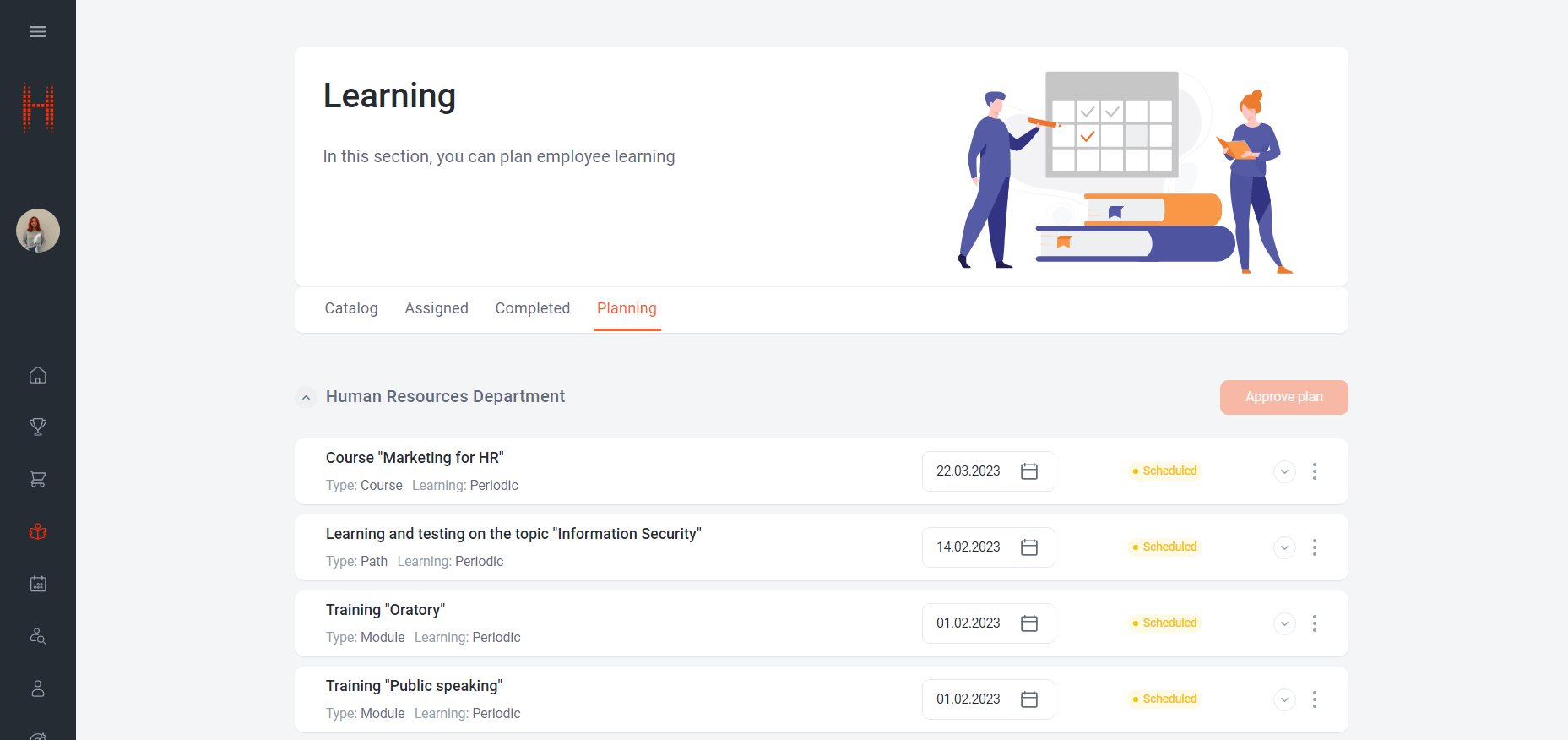The height and width of the screenshot is (740, 1568).
Task: Switch to the Catalog tab
Action: coord(351,308)
